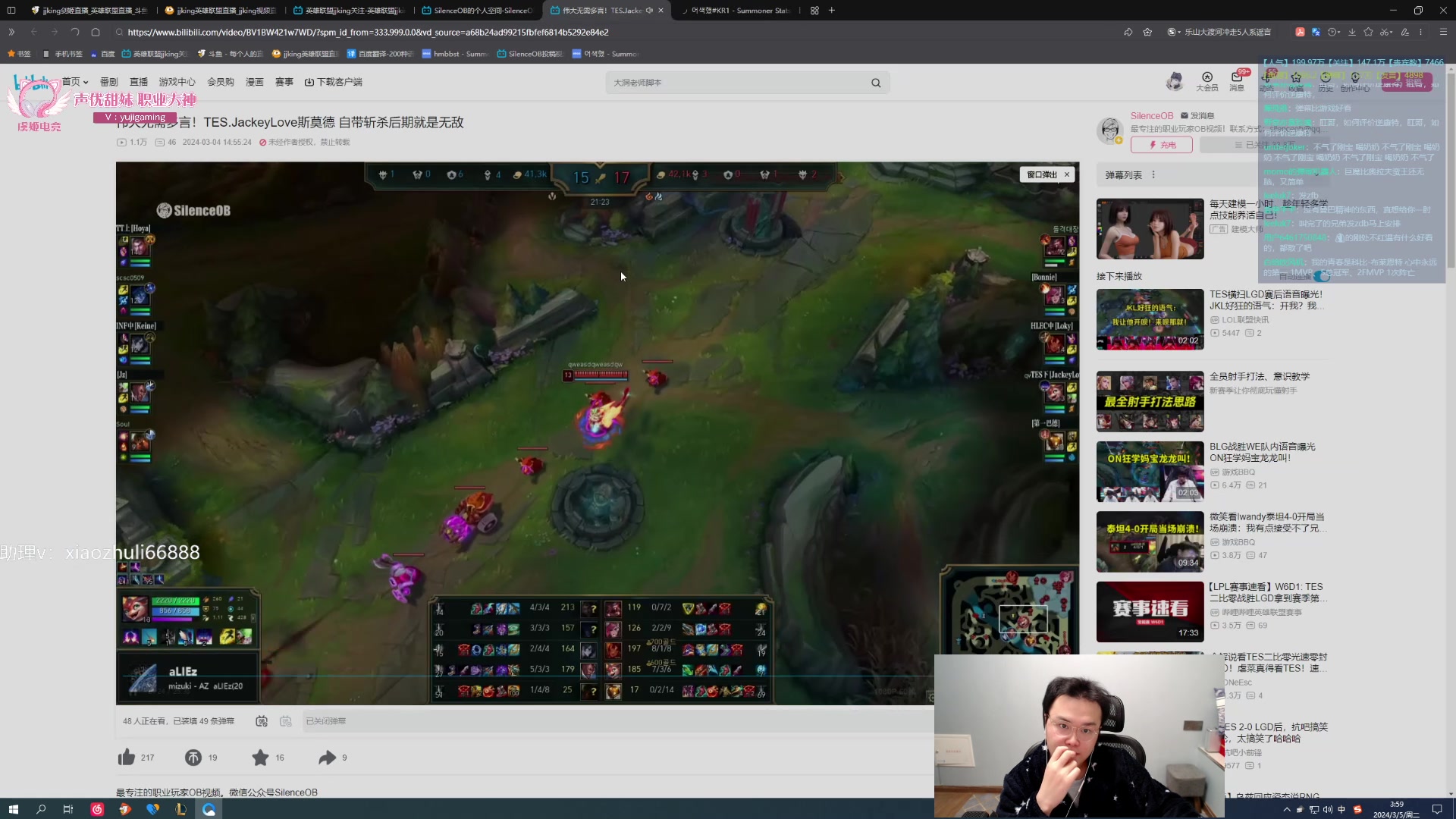
Task: Open the 手机书签 bookmark folder
Action: pyautogui.click(x=62, y=54)
